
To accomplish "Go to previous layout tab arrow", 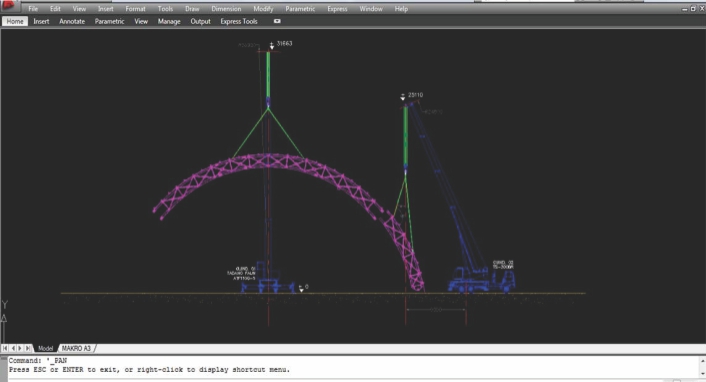I will click(13, 348).
